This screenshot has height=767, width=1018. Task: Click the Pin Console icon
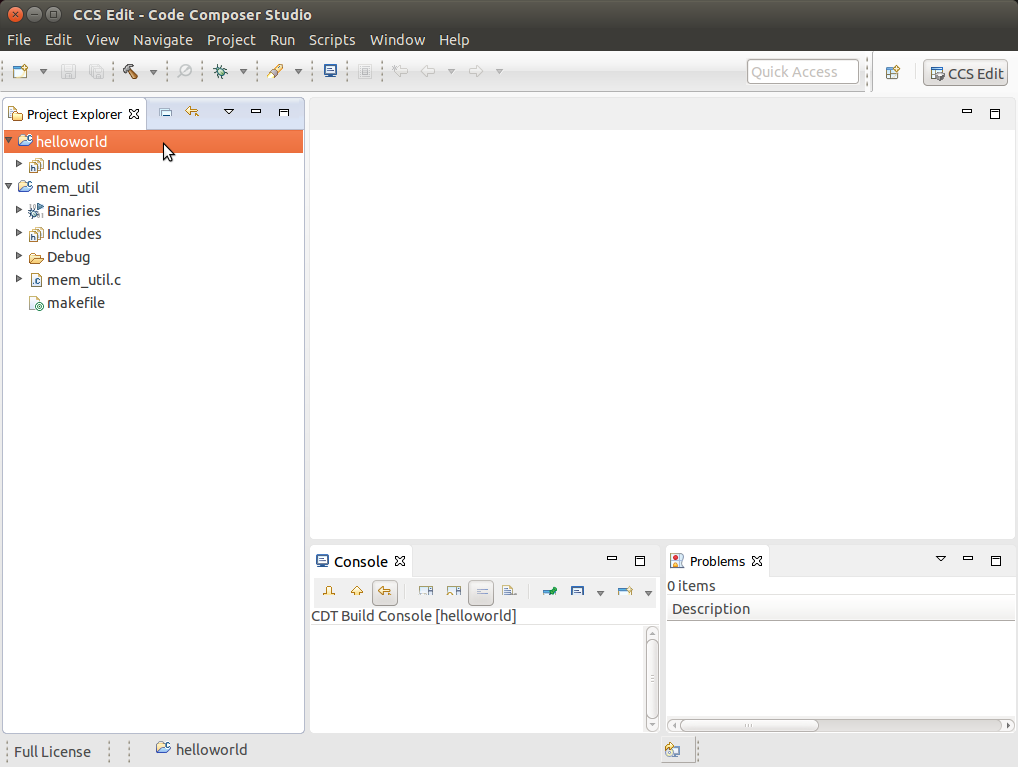(549, 591)
